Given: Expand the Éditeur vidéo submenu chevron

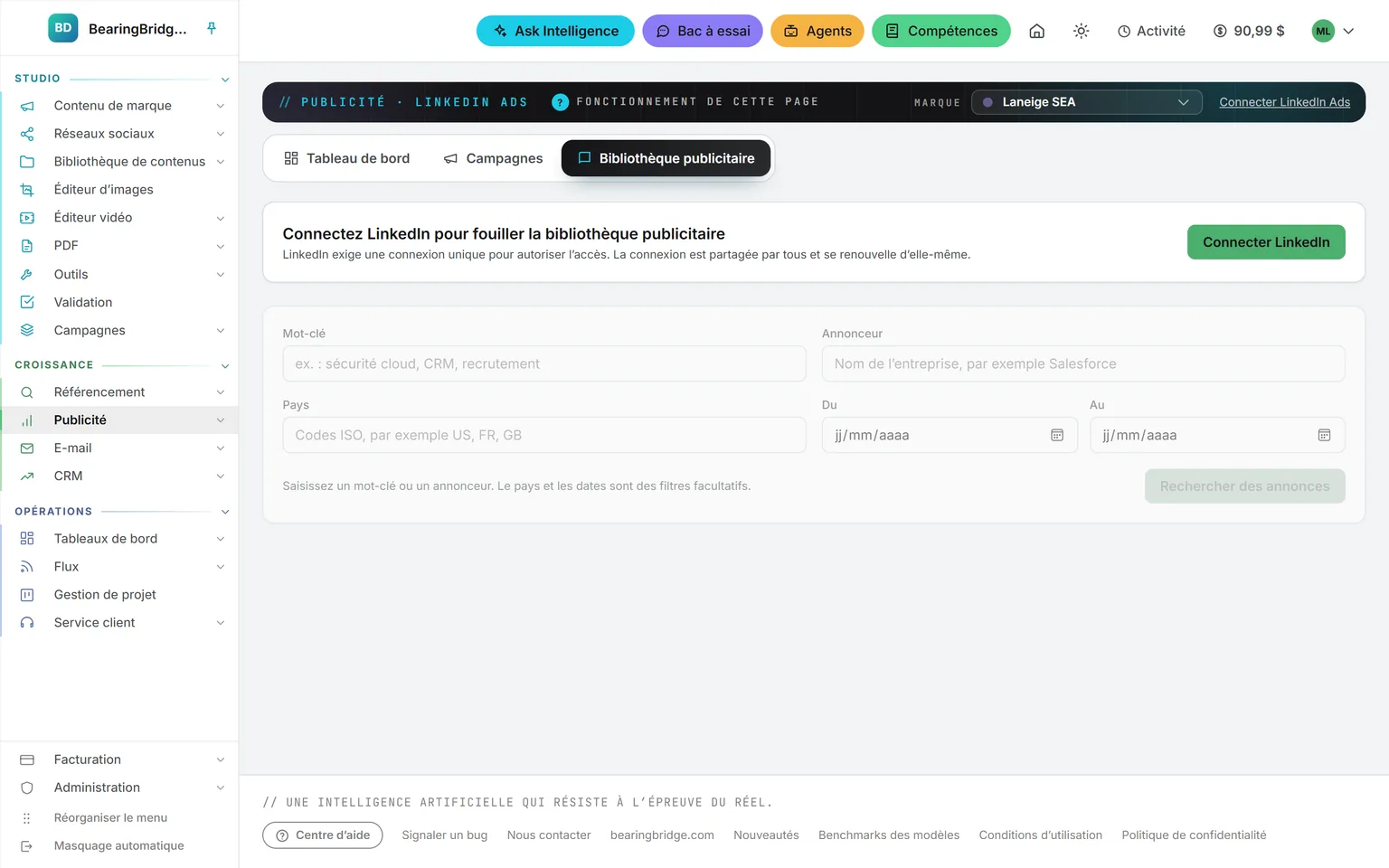Looking at the screenshot, I should (220, 218).
